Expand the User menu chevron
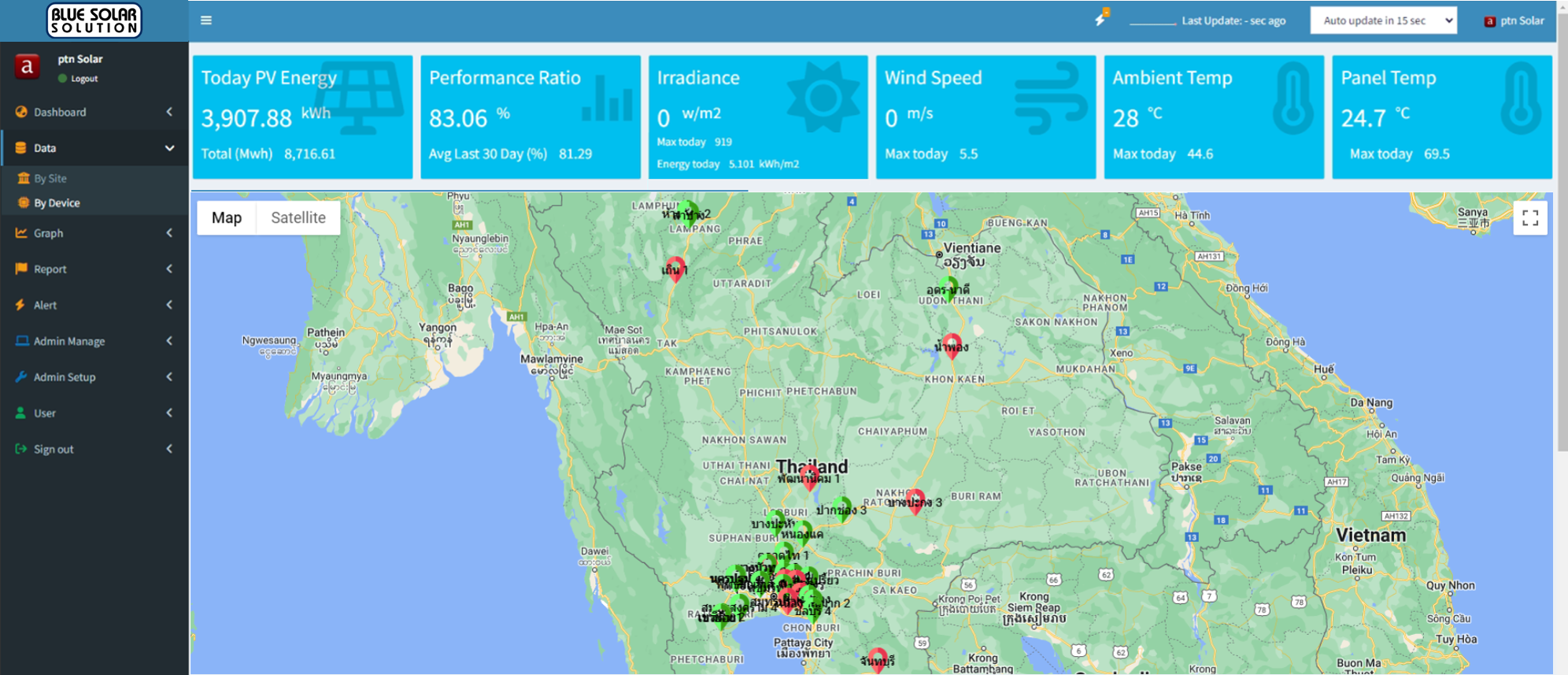 click(x=169, y=413)
